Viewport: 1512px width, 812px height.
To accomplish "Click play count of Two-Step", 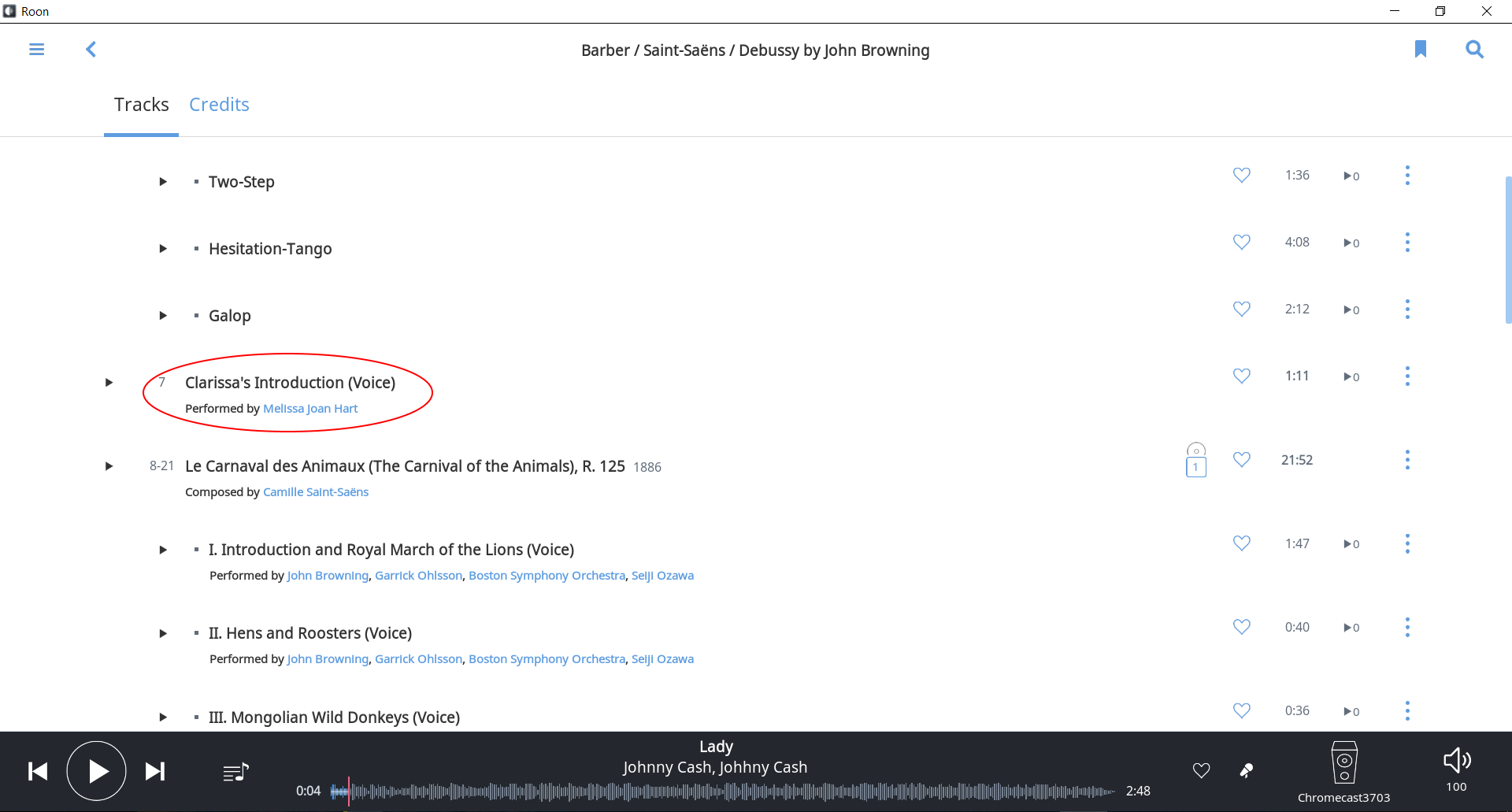I will click(1351, 176).
